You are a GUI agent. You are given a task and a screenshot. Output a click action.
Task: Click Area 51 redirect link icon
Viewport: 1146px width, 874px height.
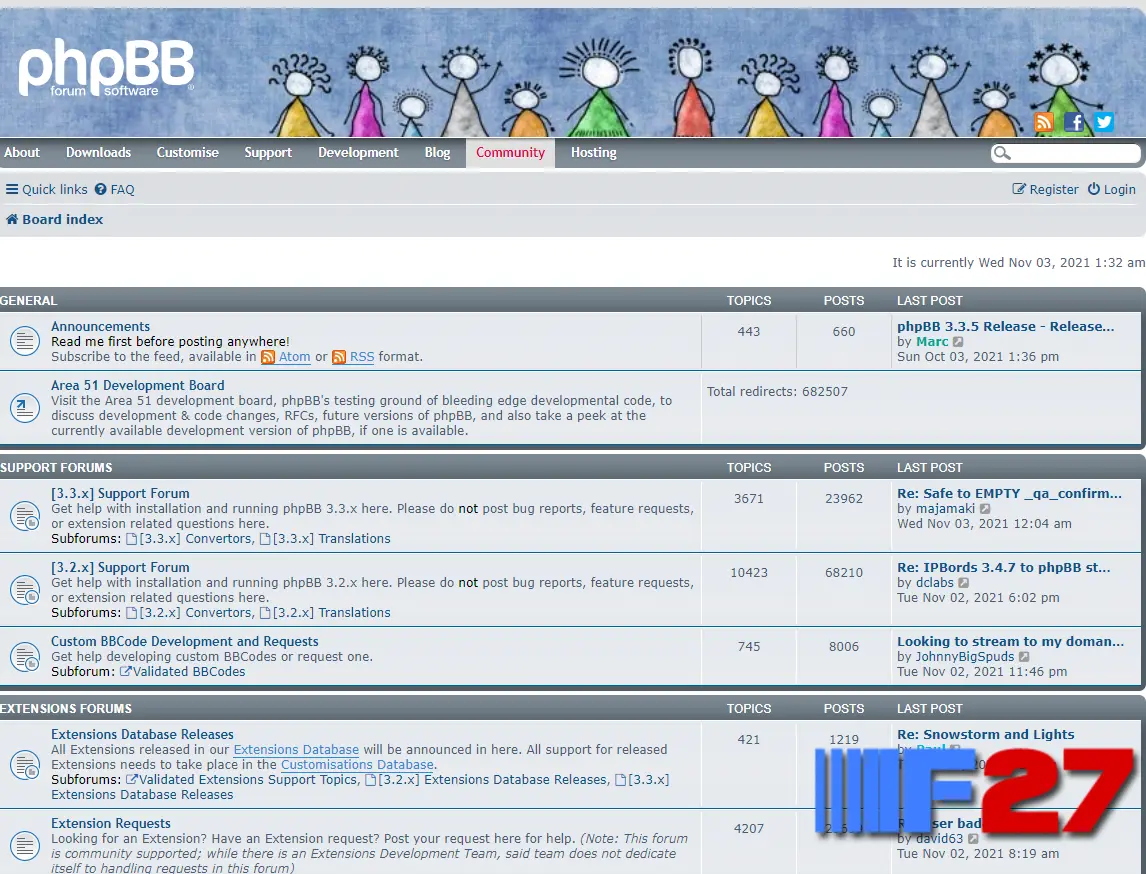[24, 407]
